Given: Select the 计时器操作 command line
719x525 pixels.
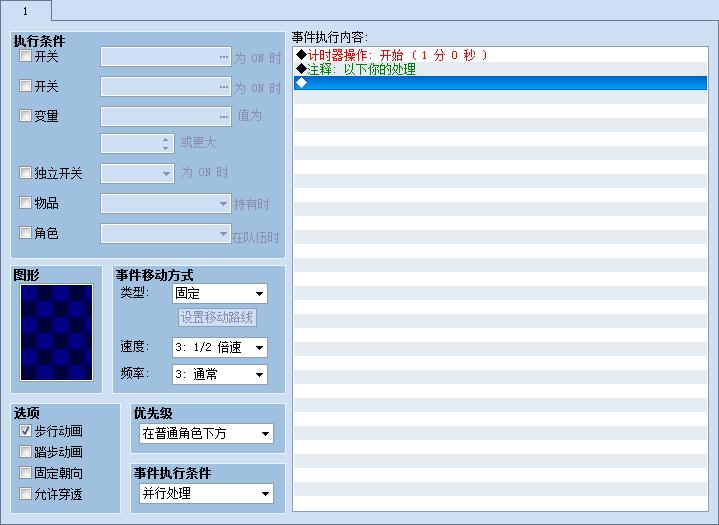Looking at the screenshot, I should tap(500, 55).
